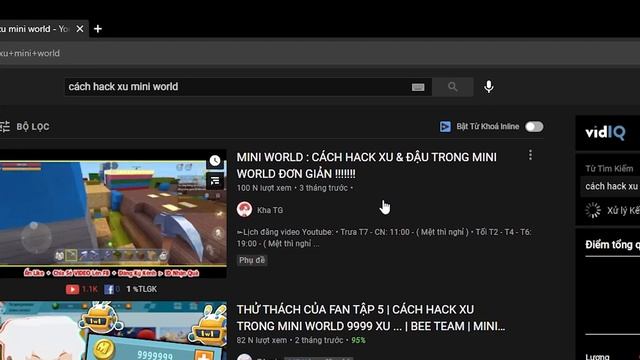Click the '100 N lượt xem' view count

pos(264,188)
